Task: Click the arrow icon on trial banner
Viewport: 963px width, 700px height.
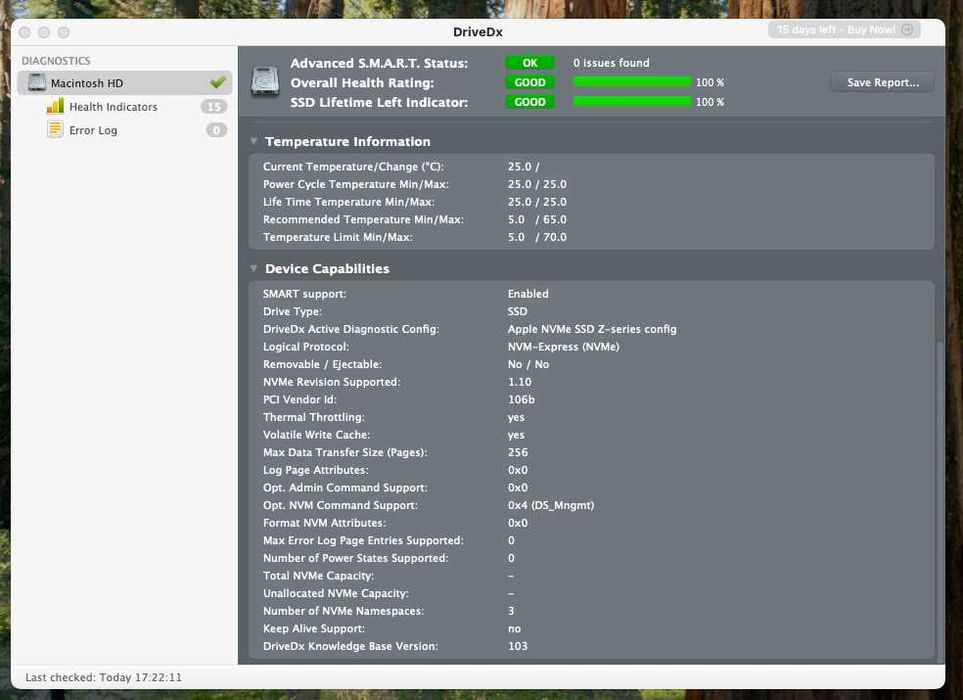Action: pyautogui.click(x=907, y=29)
